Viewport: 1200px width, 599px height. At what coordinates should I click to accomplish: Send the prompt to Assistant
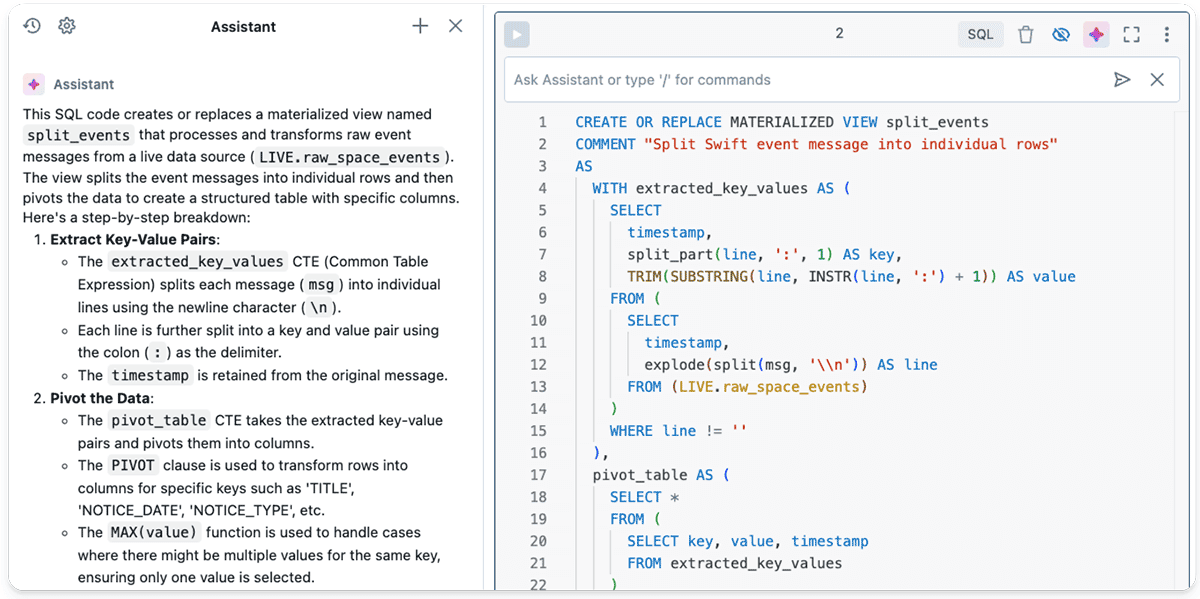[1122, 80]
